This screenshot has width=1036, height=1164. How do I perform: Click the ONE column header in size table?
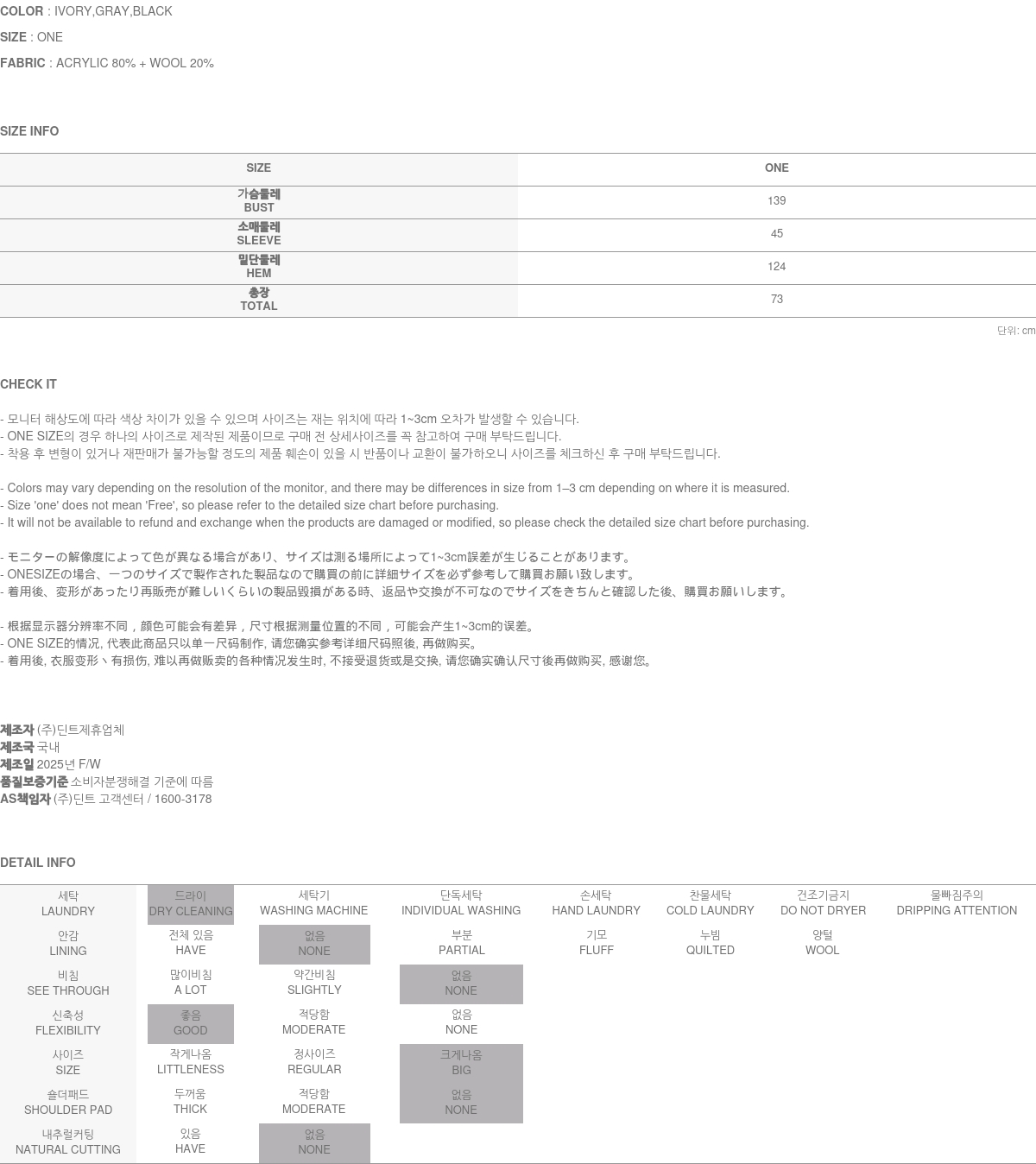point(776,168)
